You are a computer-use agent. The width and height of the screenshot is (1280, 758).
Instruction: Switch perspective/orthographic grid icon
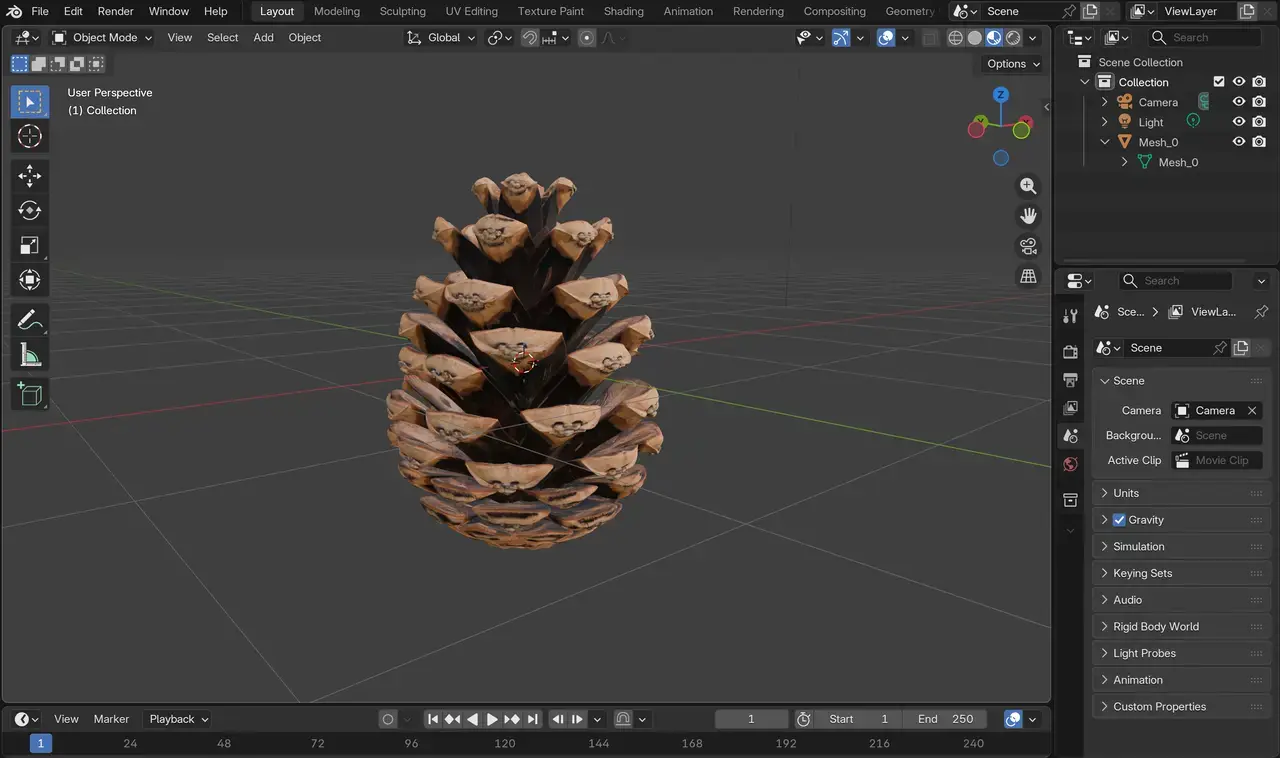click(x=1027, y=277)
